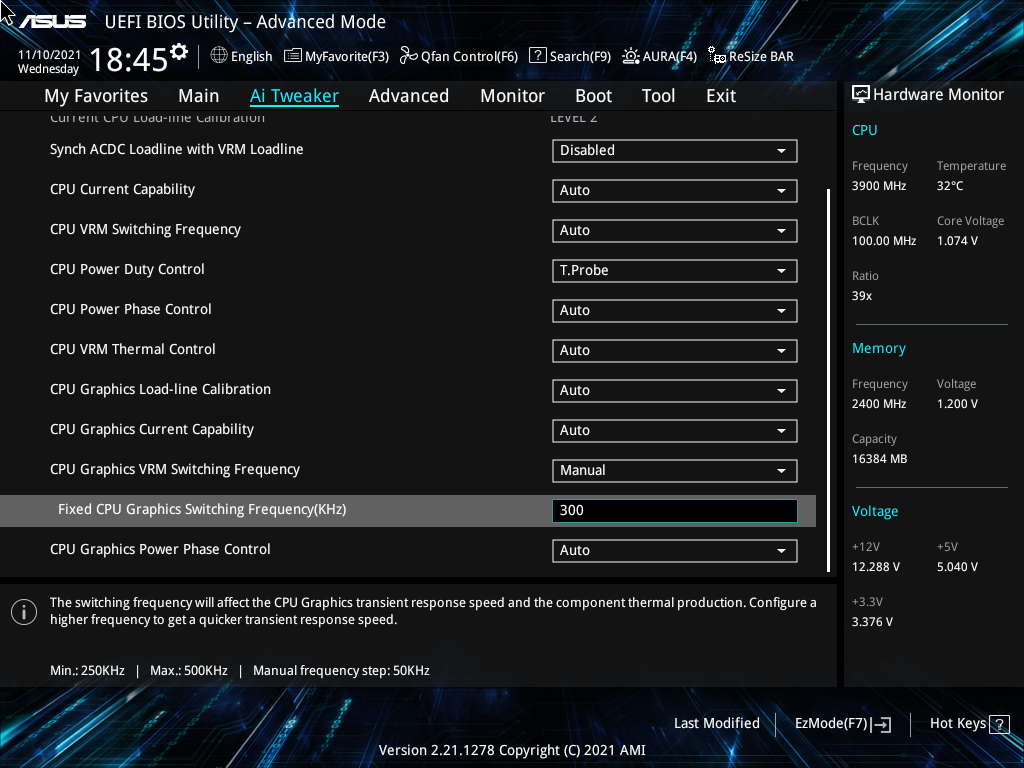Switch to the Advanced tab
Image resolution: width=1024 pixels, height=768 pixels.
pos(409,96)
